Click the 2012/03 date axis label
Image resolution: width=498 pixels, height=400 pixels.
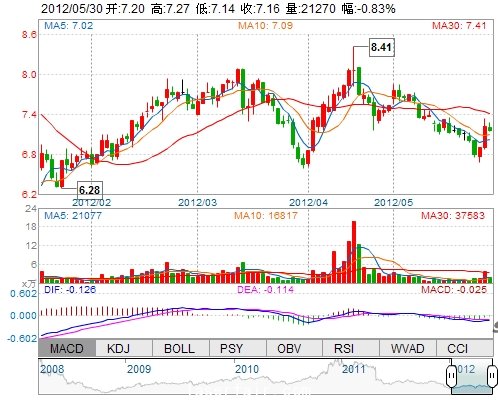(x=198, y=202)
